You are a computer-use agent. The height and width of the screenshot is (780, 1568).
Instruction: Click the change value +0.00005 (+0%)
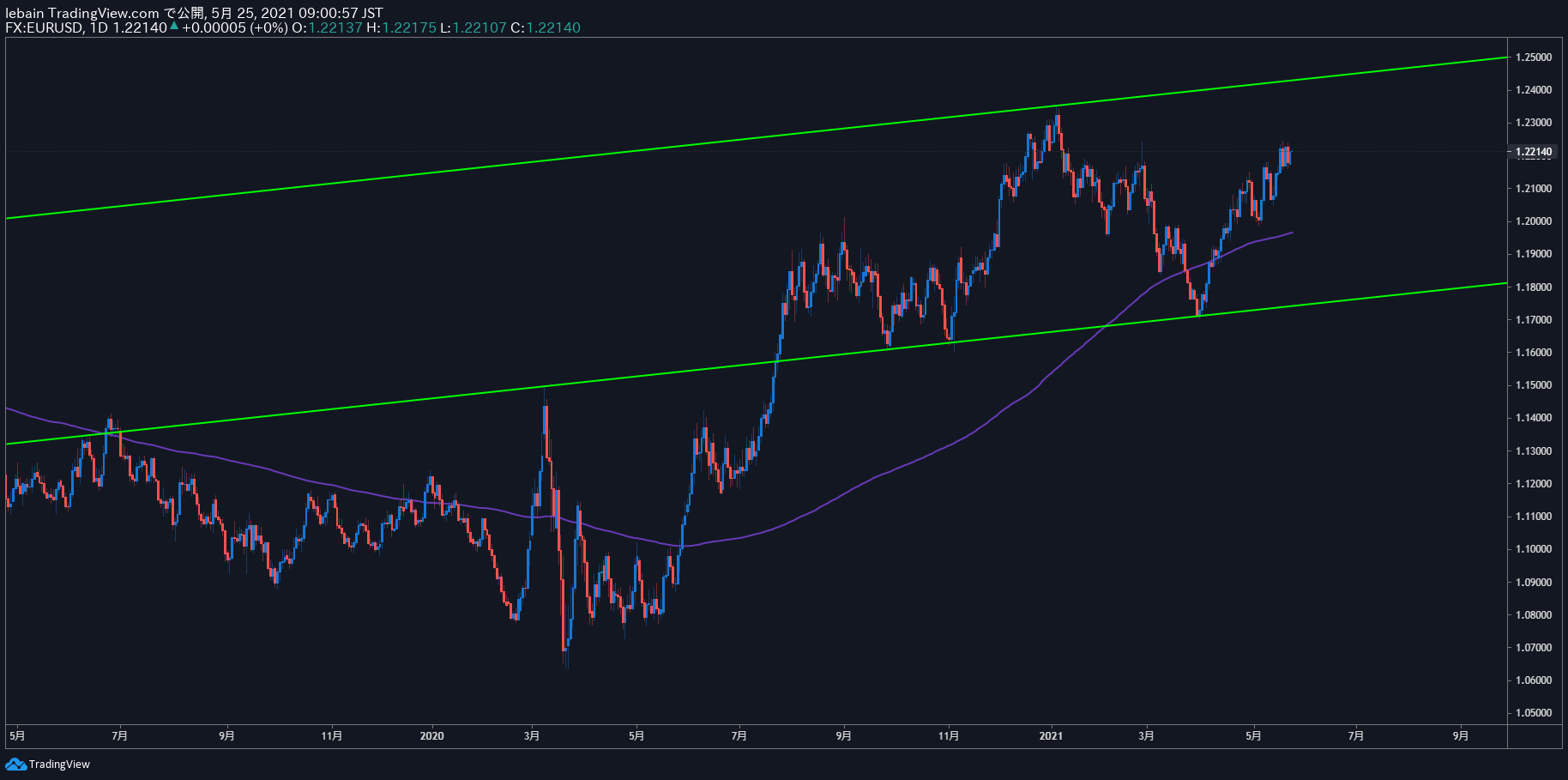click(234, 27)
